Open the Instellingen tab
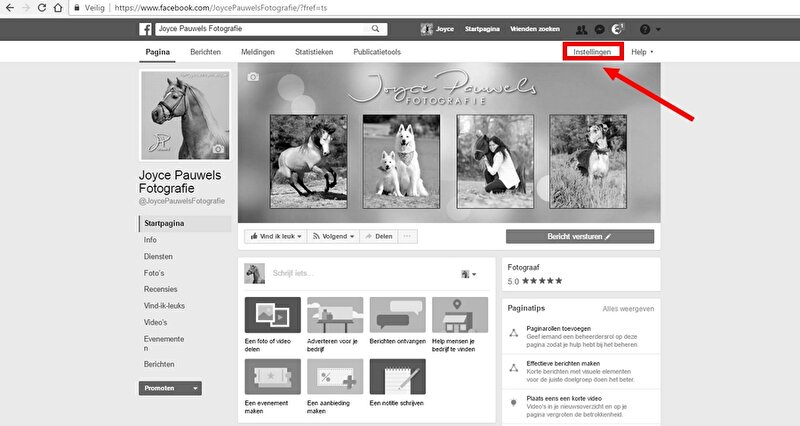 pos(592,51)
